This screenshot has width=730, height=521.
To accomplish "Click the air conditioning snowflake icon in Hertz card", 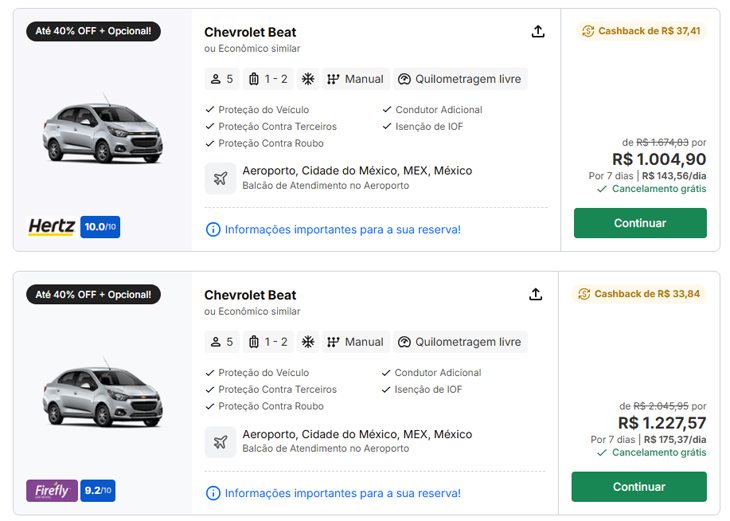I will coord(308,79).
